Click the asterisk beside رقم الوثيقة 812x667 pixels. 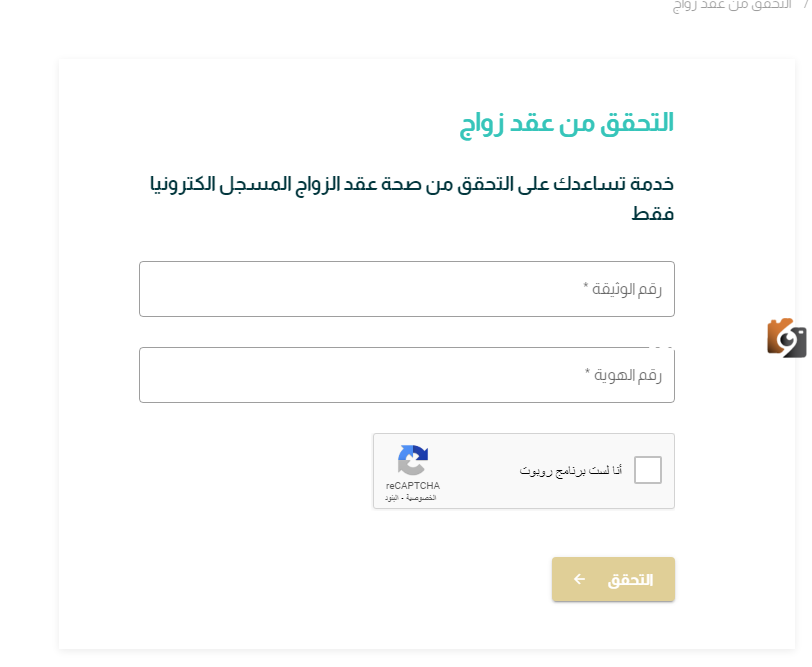(x=586, y=285)
